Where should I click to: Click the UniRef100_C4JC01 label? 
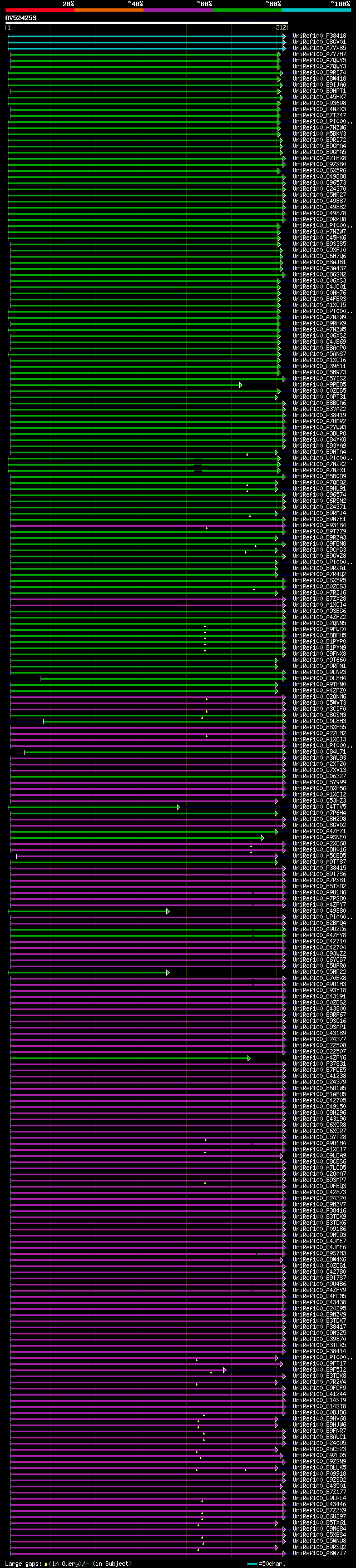click(x=319, y=286)
